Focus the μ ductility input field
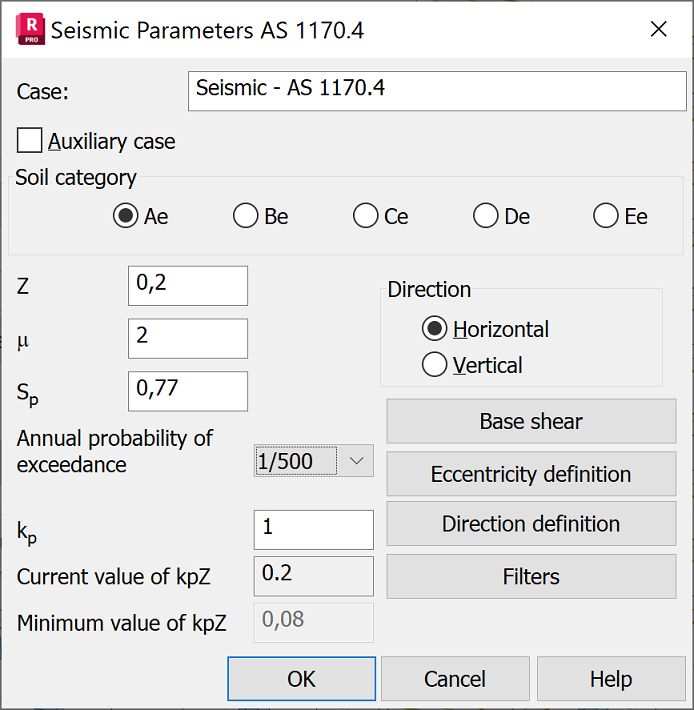The height and width of the screenshot is (710, 694). 187,338
